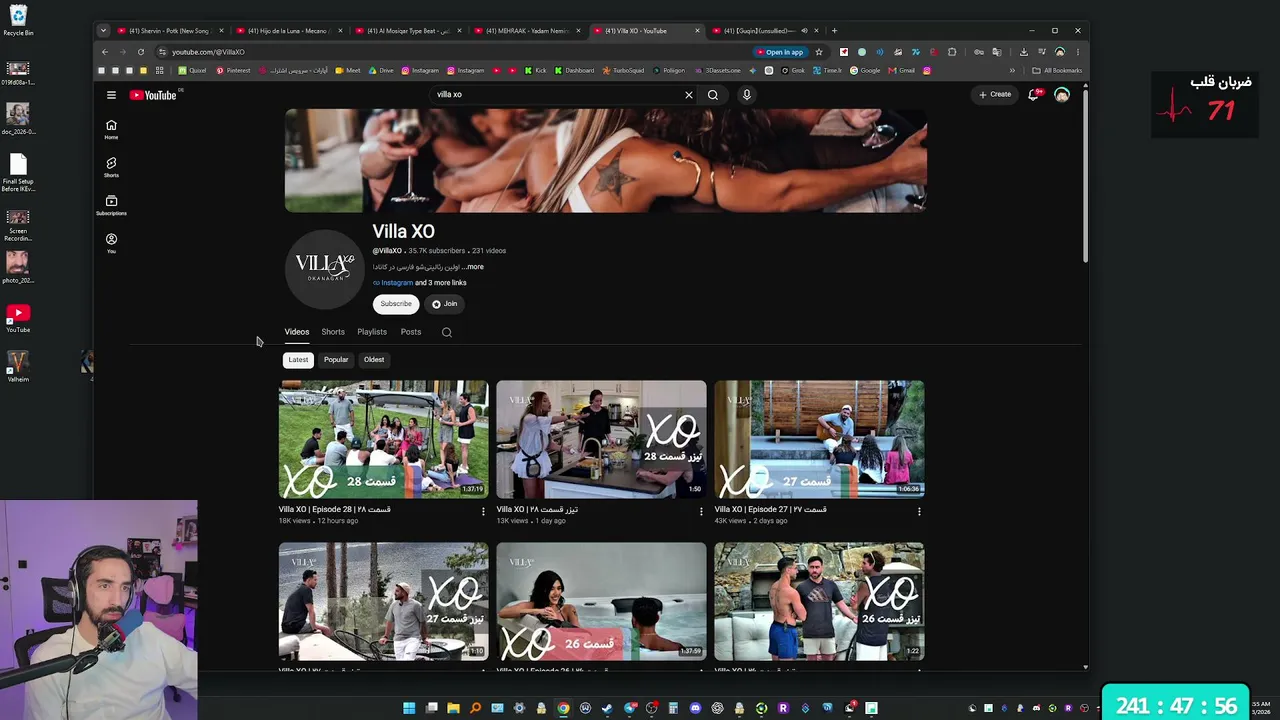Open the TurboSquid bookmark
This screenshot has height=720, width=1280.
[x=623, y=71]
